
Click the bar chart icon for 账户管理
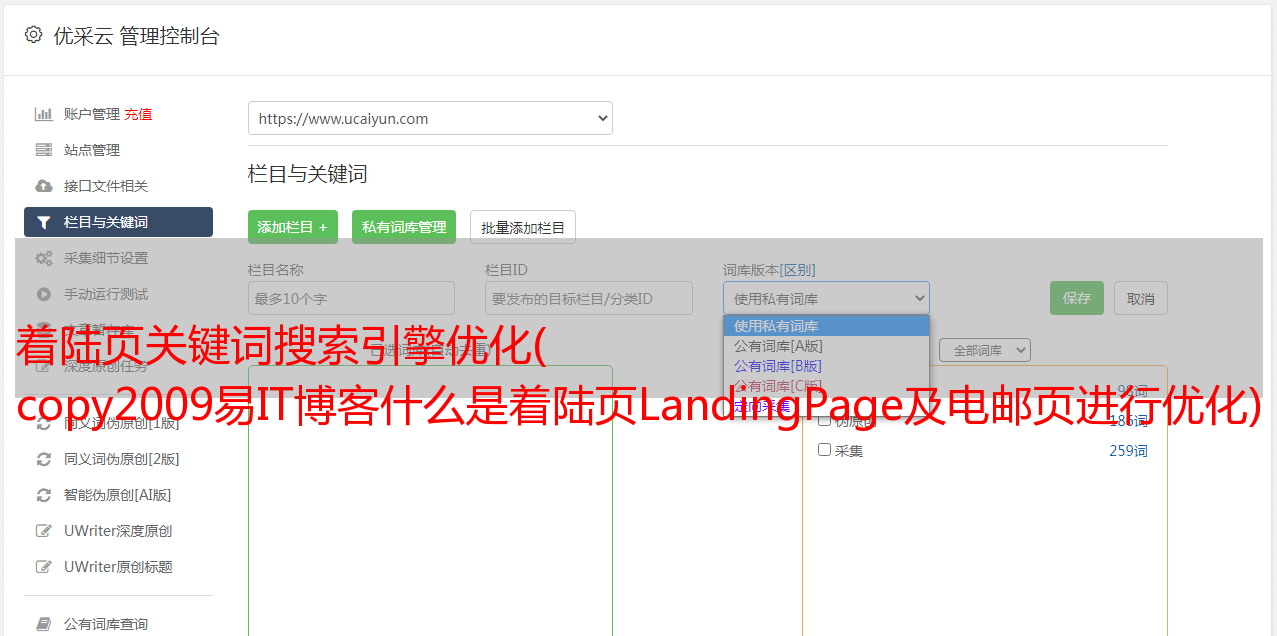[x=43, y=114]
